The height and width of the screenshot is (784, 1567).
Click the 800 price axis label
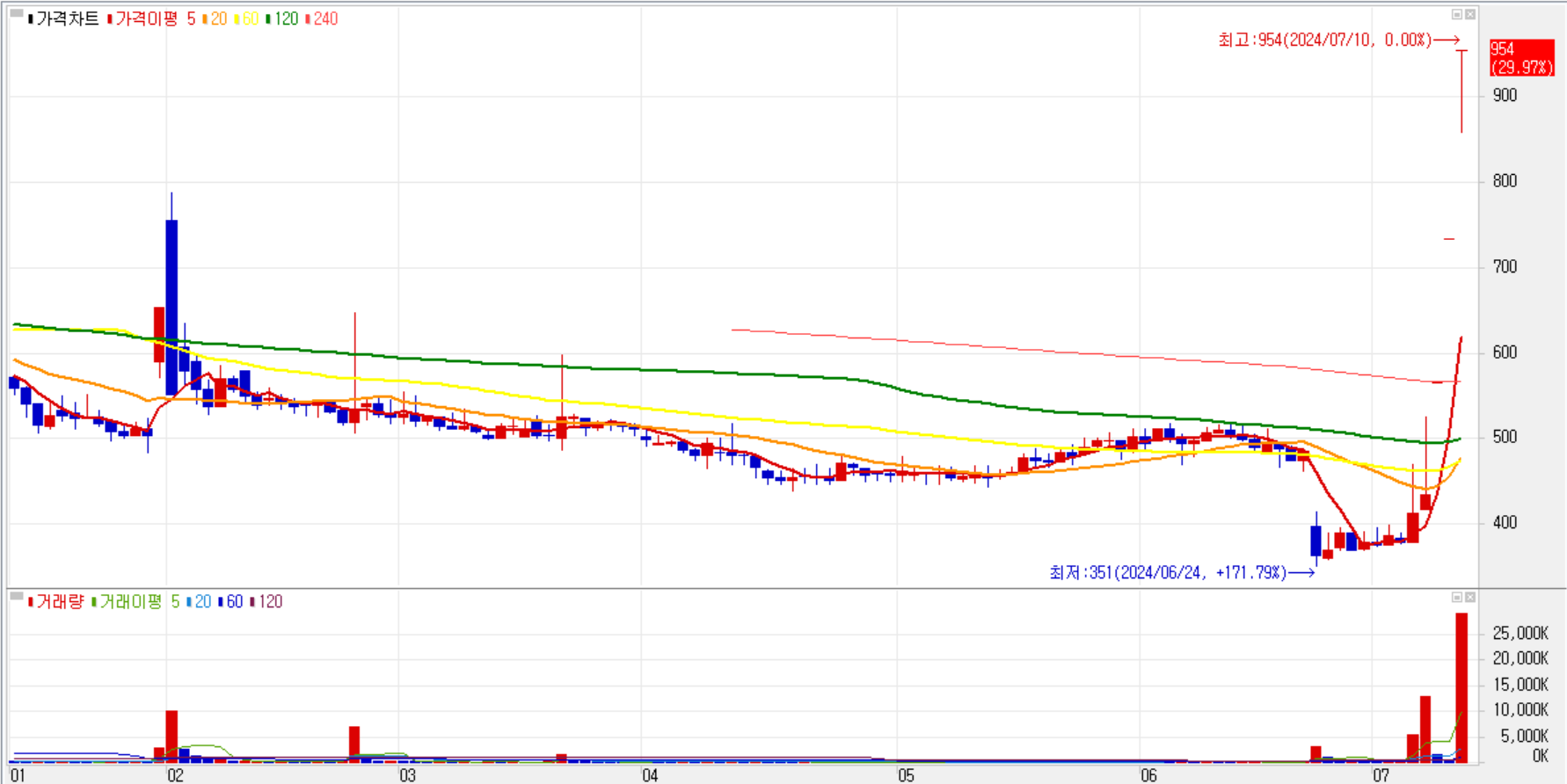pos(1505,180)
